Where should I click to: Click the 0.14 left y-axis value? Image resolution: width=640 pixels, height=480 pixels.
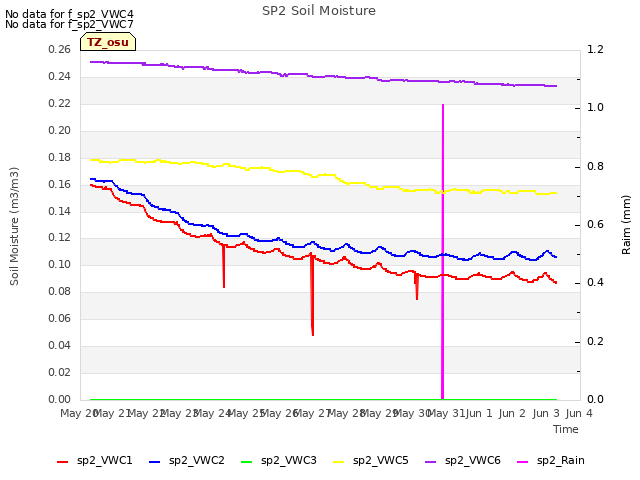coord(60,211)
